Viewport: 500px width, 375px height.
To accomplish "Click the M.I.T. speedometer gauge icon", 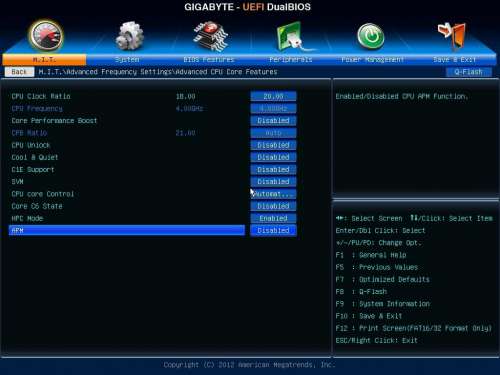I will click(x=46, y=36).
